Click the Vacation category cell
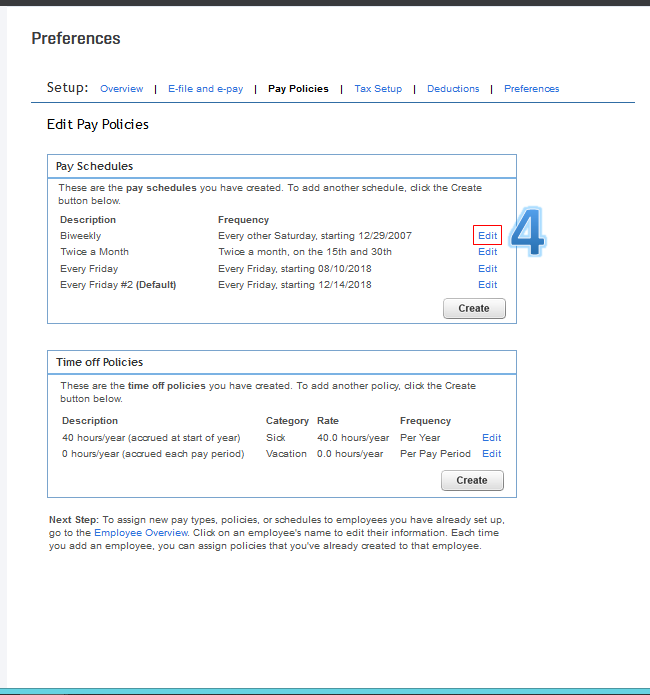Image resolution: width=650 pixels, height=695 pixels. pos(286,453)
